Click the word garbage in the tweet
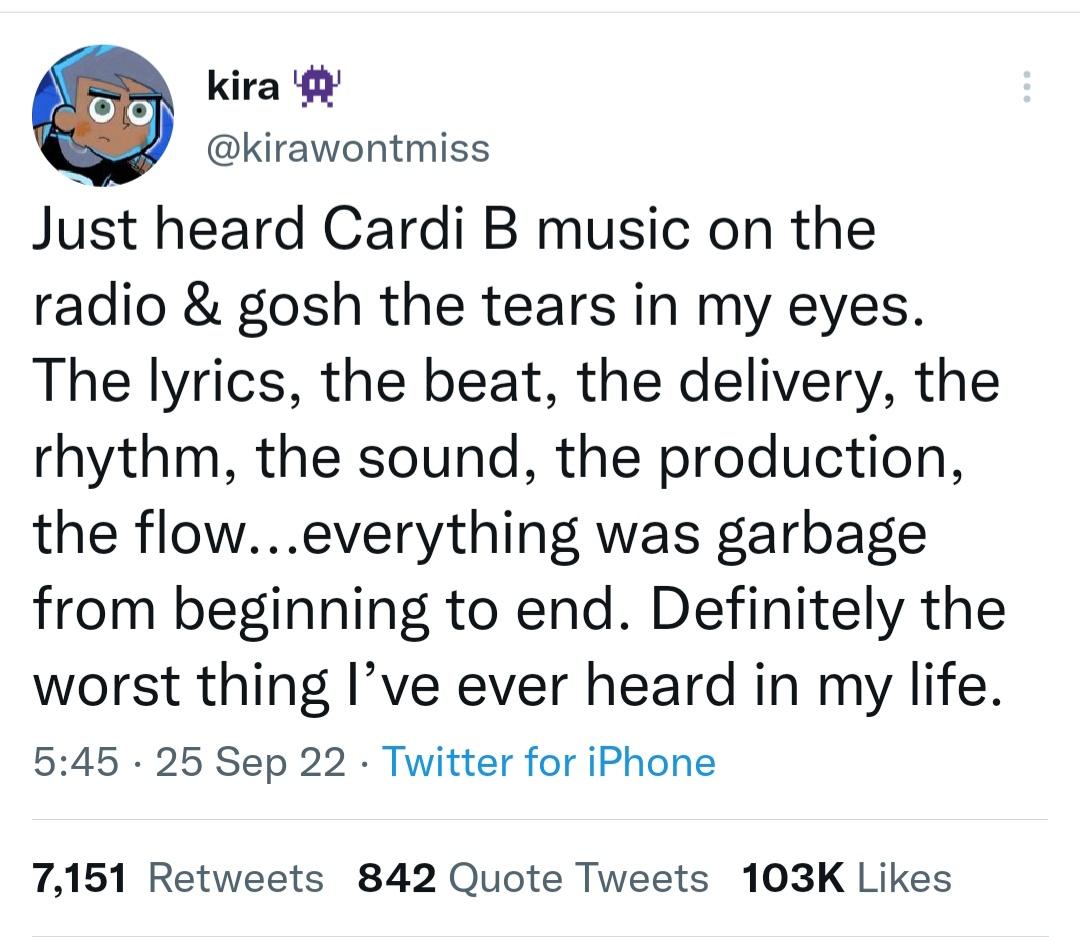 pyautogui.click(x=827, y=533)
